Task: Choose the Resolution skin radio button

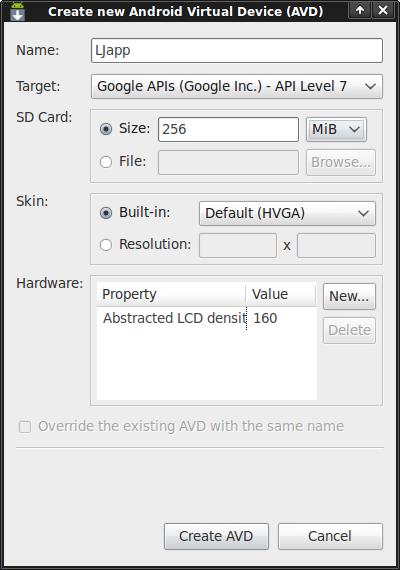Action: tap(106, 245)
